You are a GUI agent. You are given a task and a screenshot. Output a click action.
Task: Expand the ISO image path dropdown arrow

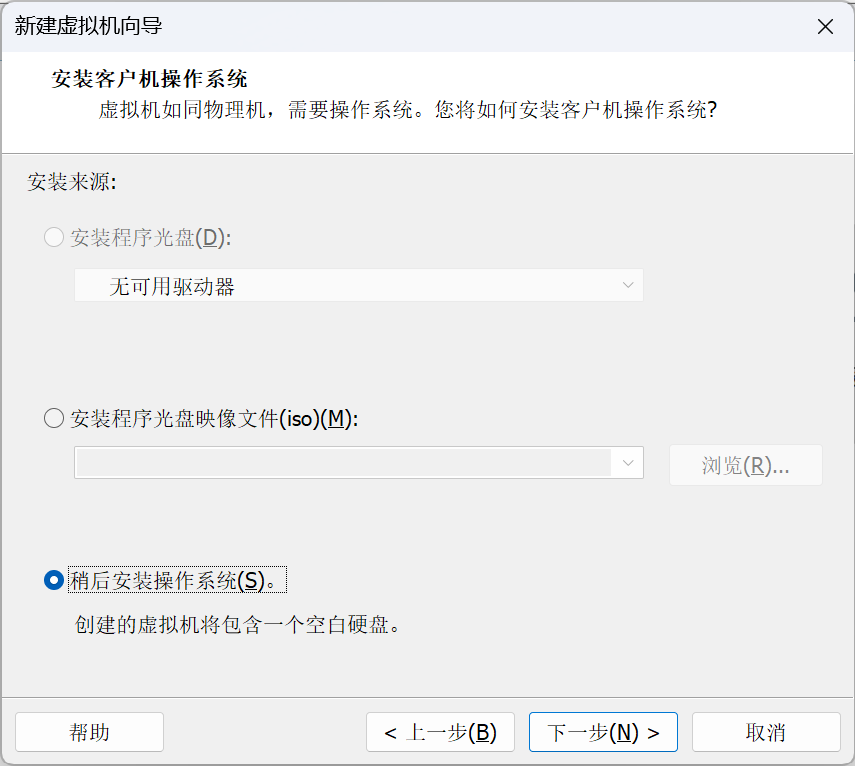[628, 463]
